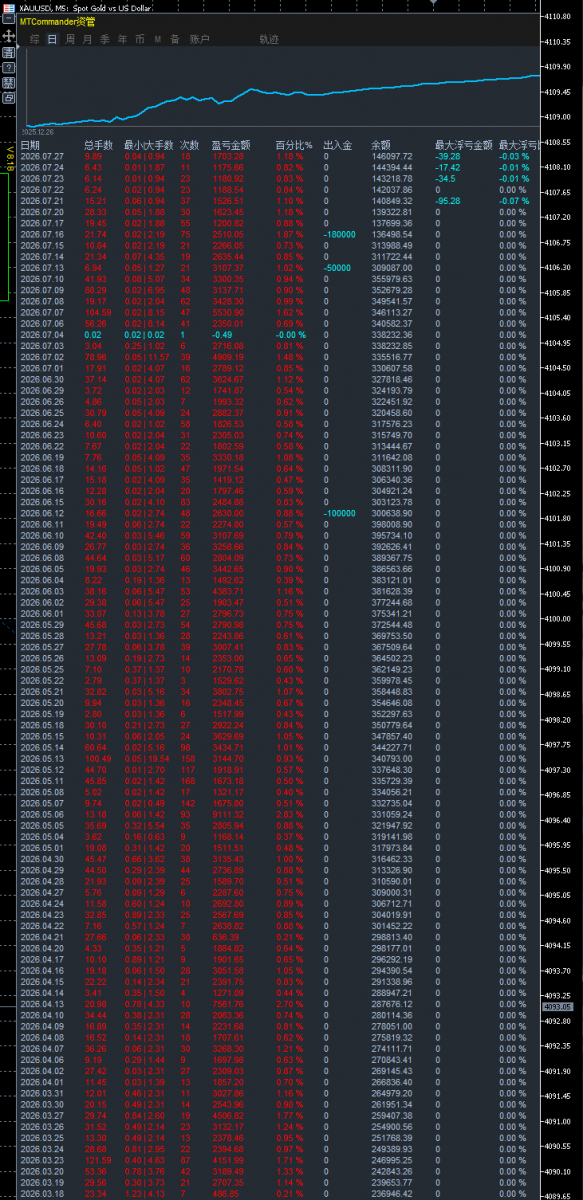Select the 季 quarterly tab
583x1200 pixels.
click(104, 39)
